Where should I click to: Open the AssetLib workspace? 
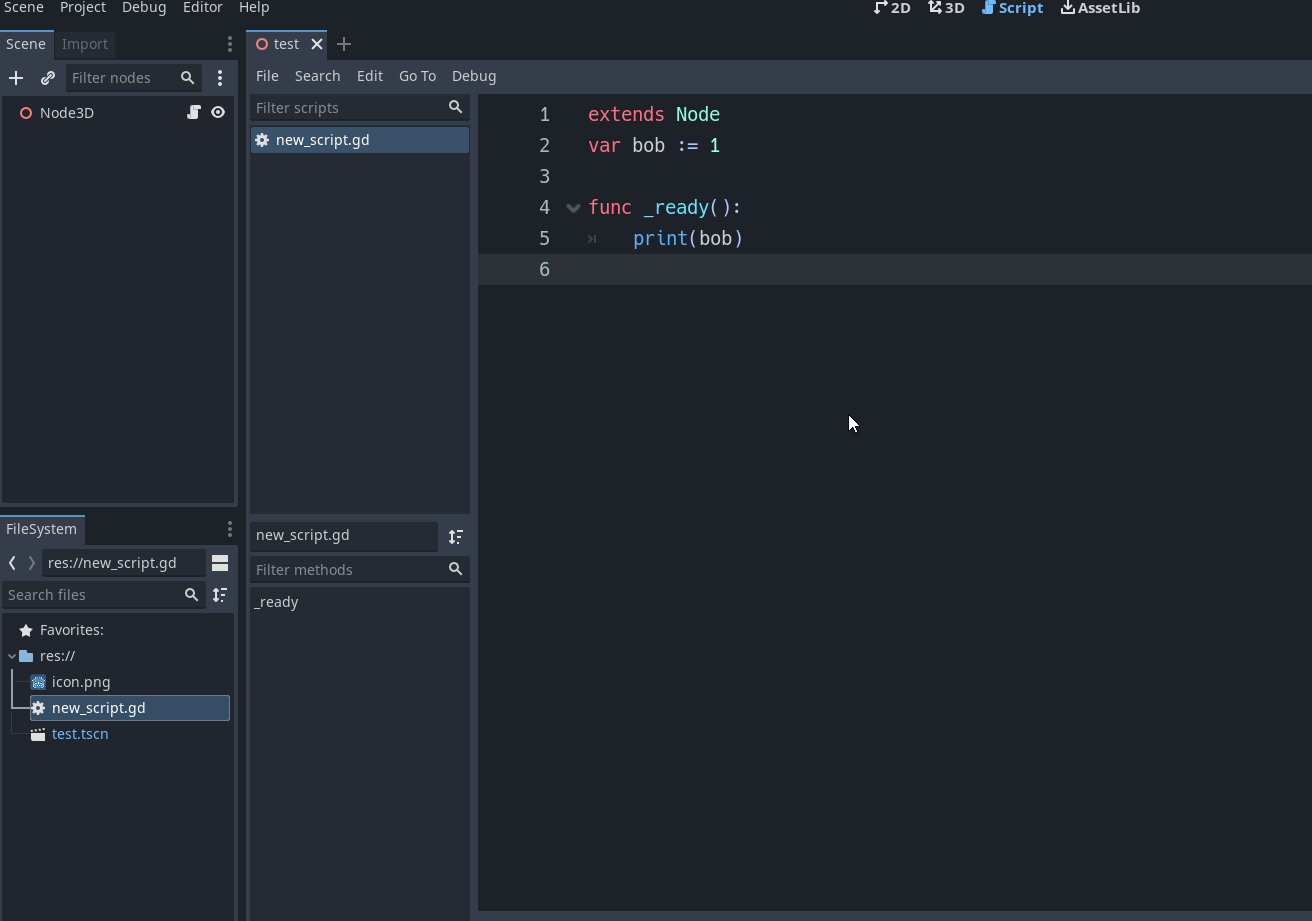[x=1100, y=8]
